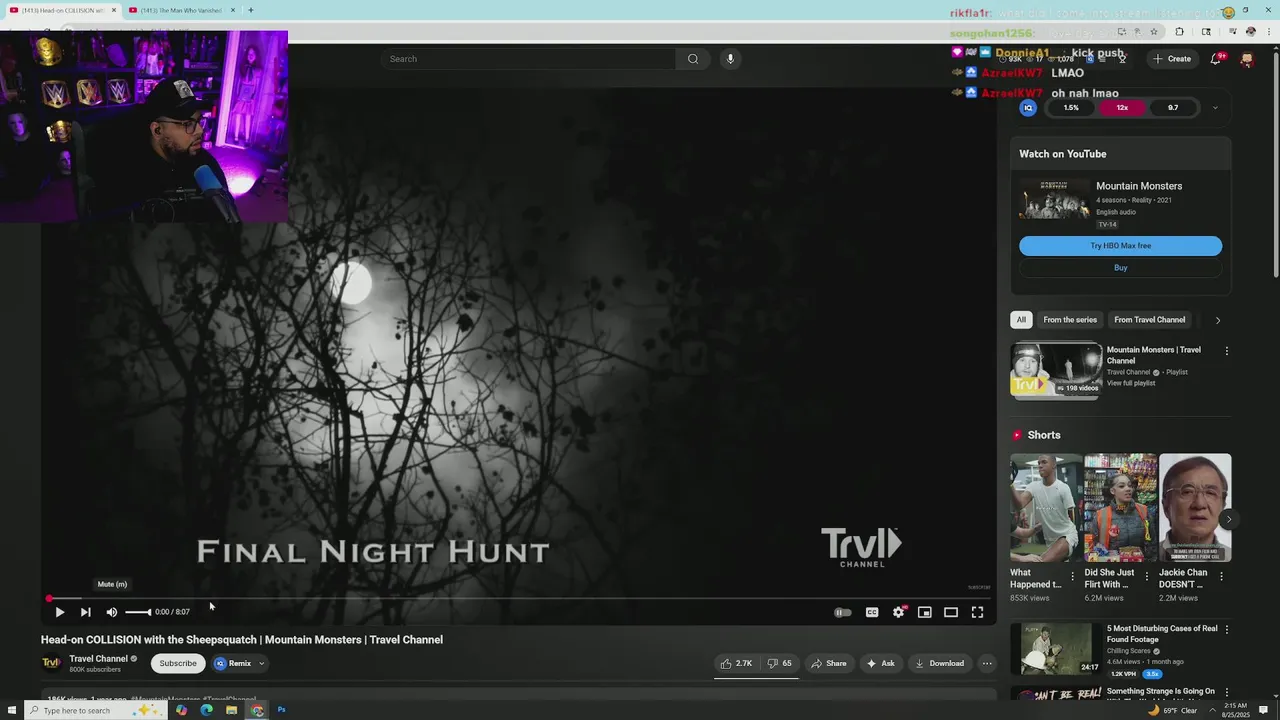The height and width of the screenshot is (720, 1280).
Task: Expand the Remix dropdown arrow
Action: [x=262, y=663]
